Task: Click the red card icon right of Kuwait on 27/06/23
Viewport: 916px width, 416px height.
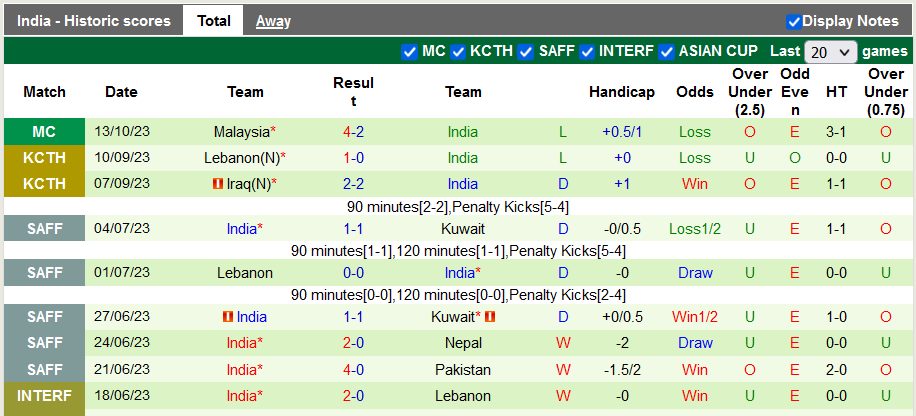Action: tap(490, 317)
